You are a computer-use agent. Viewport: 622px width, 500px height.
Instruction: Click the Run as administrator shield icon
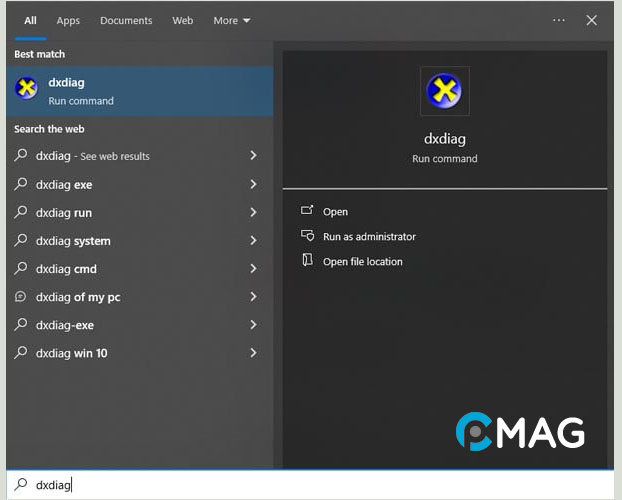[x=307, y=236]
